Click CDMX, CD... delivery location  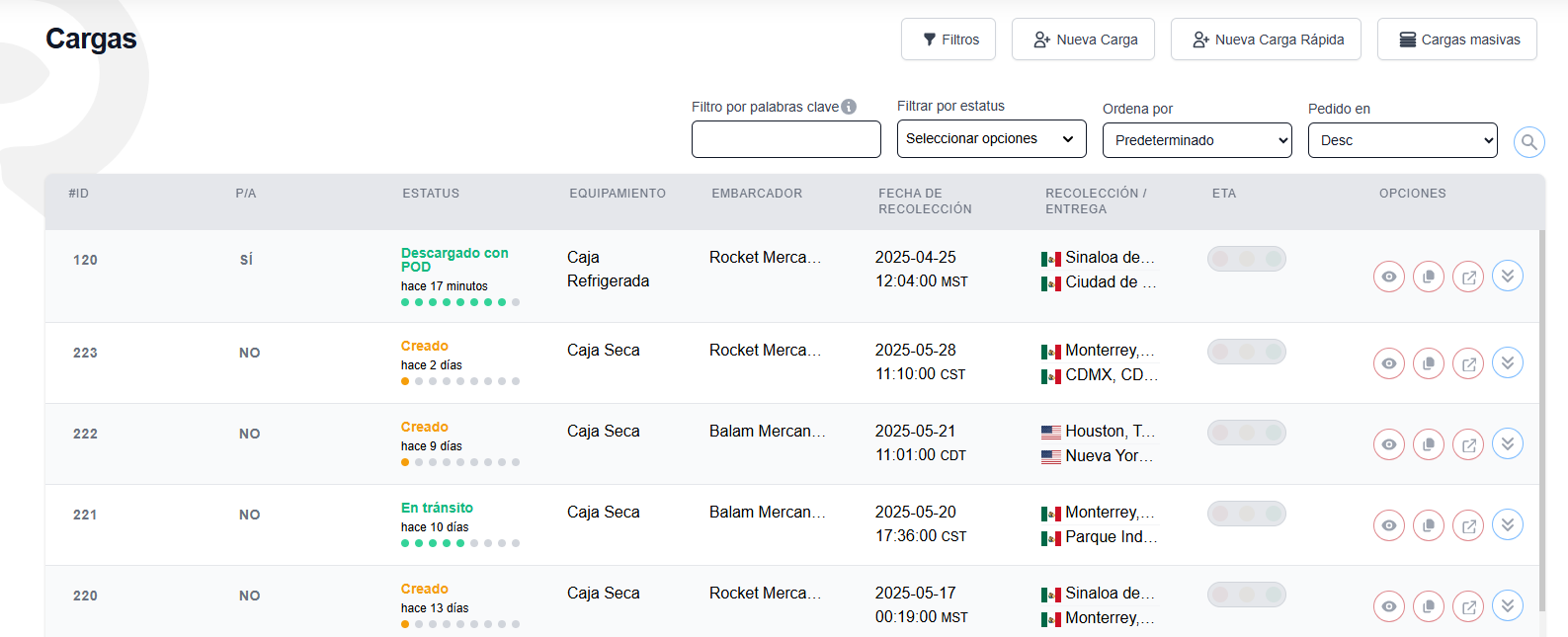(1112, 374)
